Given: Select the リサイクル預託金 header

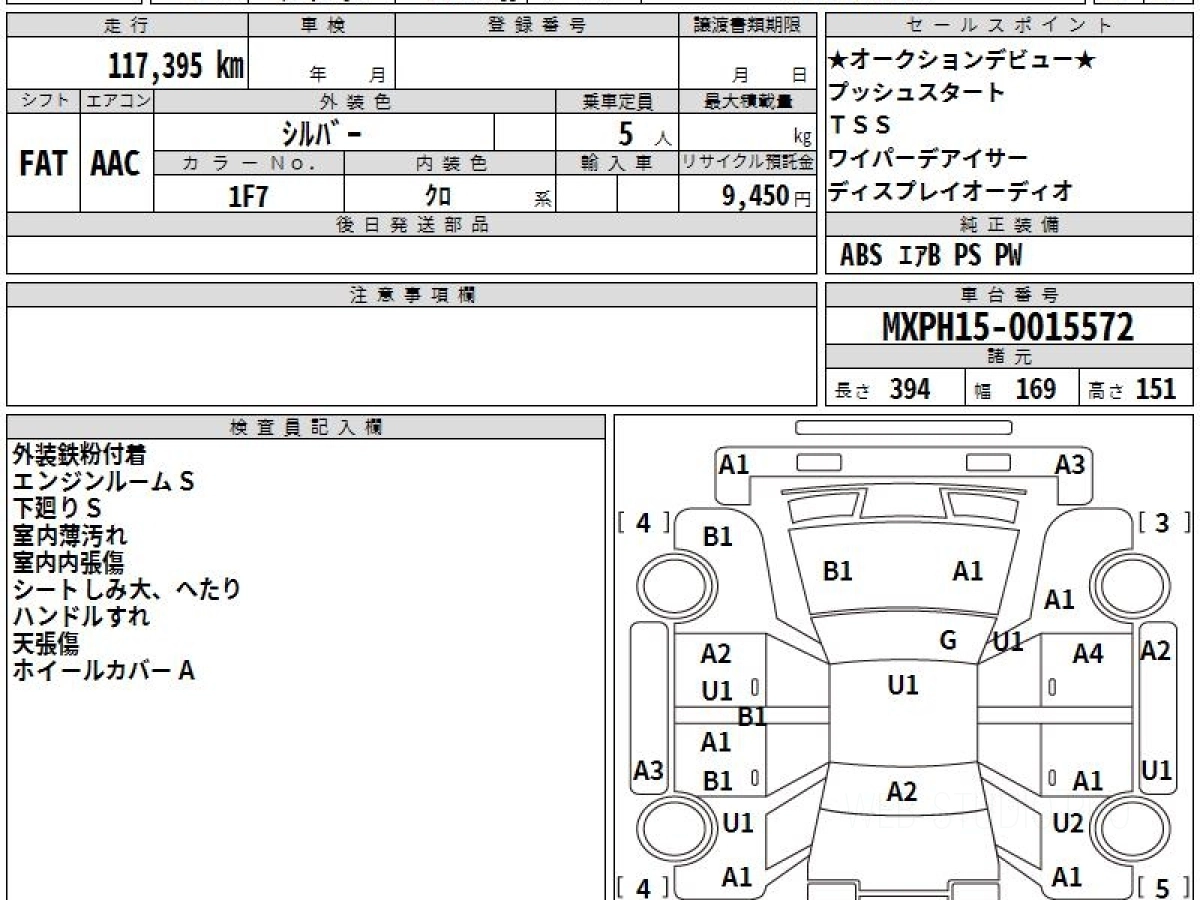Looking at the screenshot, I should (x=747, y=163).
